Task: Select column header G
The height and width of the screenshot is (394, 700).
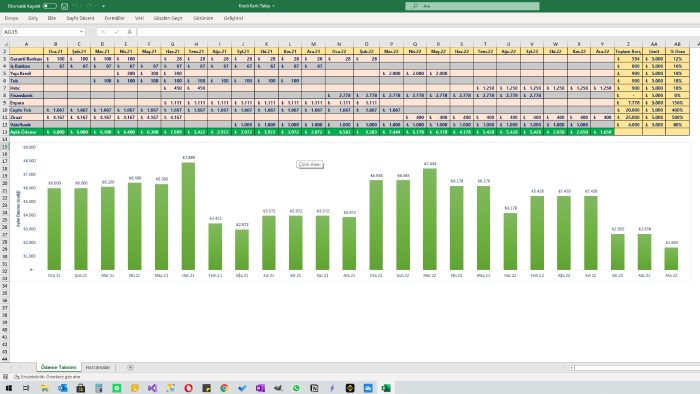Action: [172, 44]
